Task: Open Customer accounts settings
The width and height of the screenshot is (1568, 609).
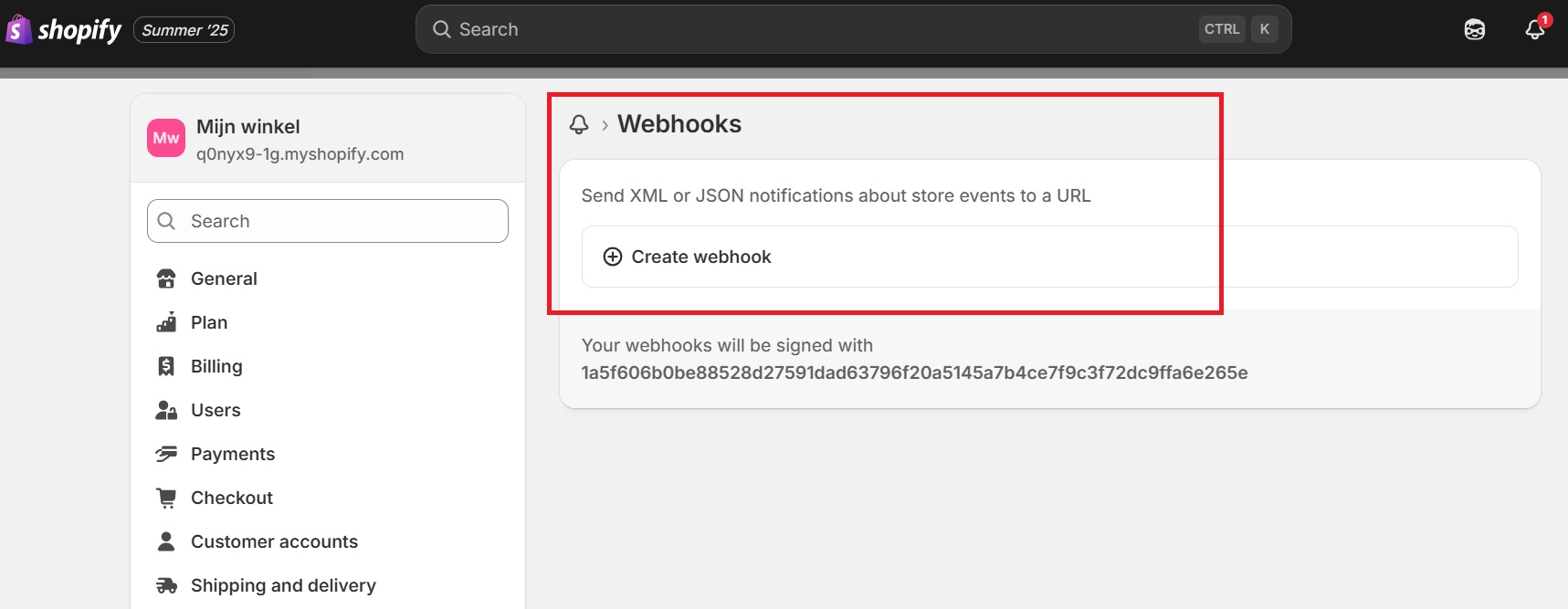Action: [x=274, y=541]
